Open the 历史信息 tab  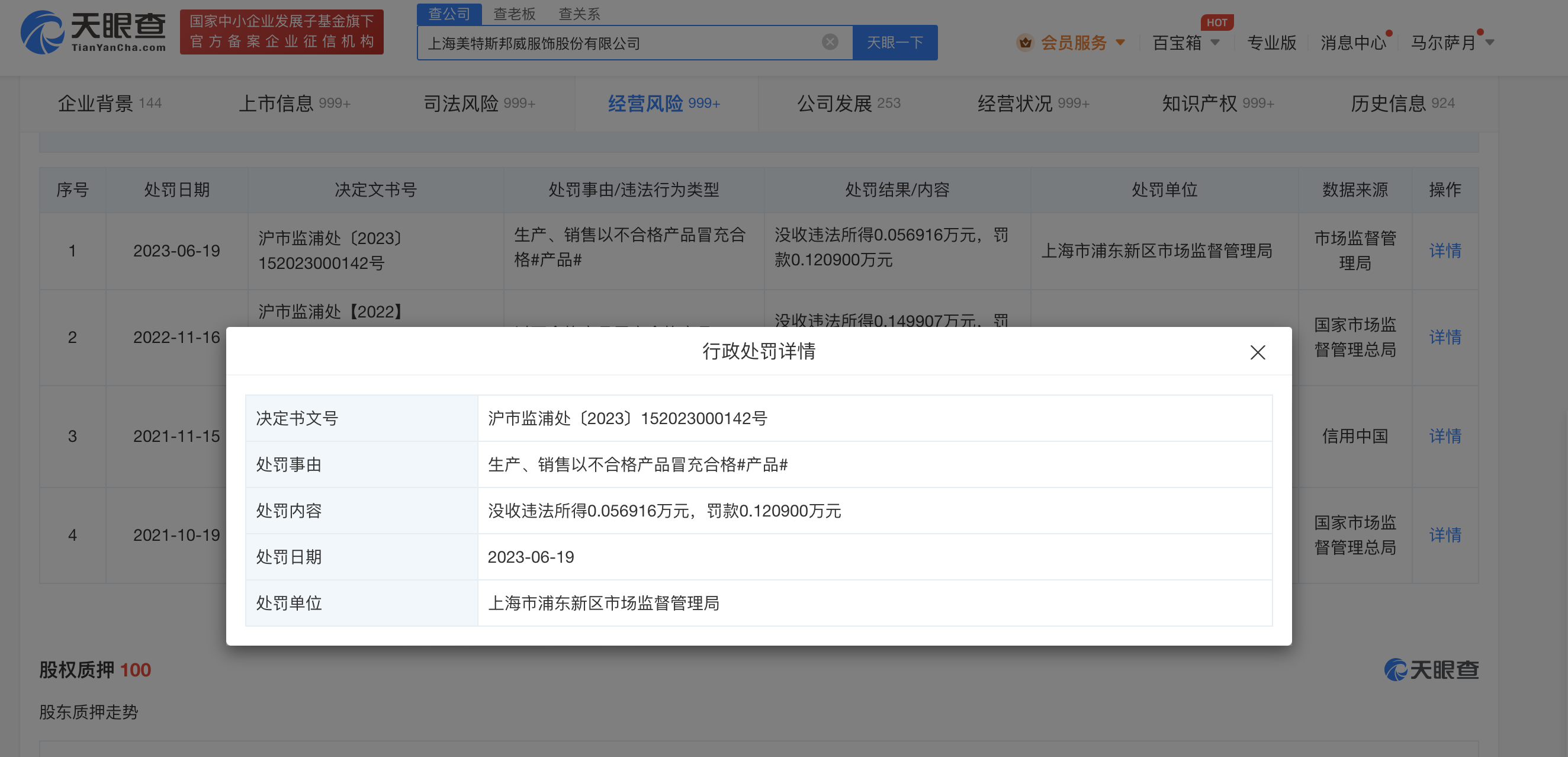1390,104
